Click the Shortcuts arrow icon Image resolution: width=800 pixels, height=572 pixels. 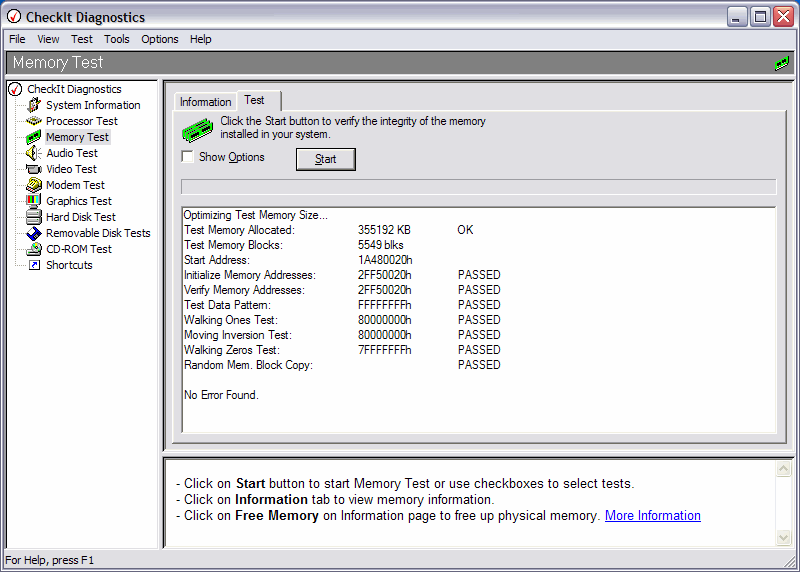(x=34, y=265)
